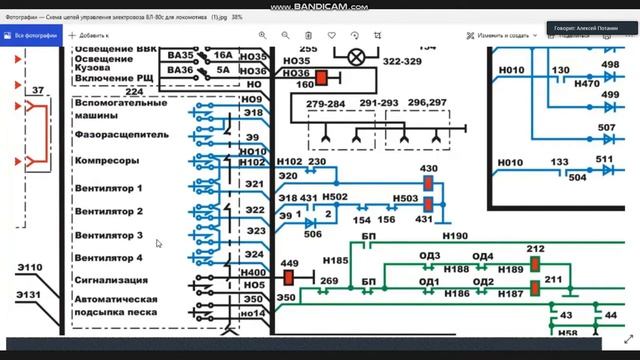Screen dimensions: 640x360
Task: Click the 'Н189' wire label
Action: click(x=511, y=269)
